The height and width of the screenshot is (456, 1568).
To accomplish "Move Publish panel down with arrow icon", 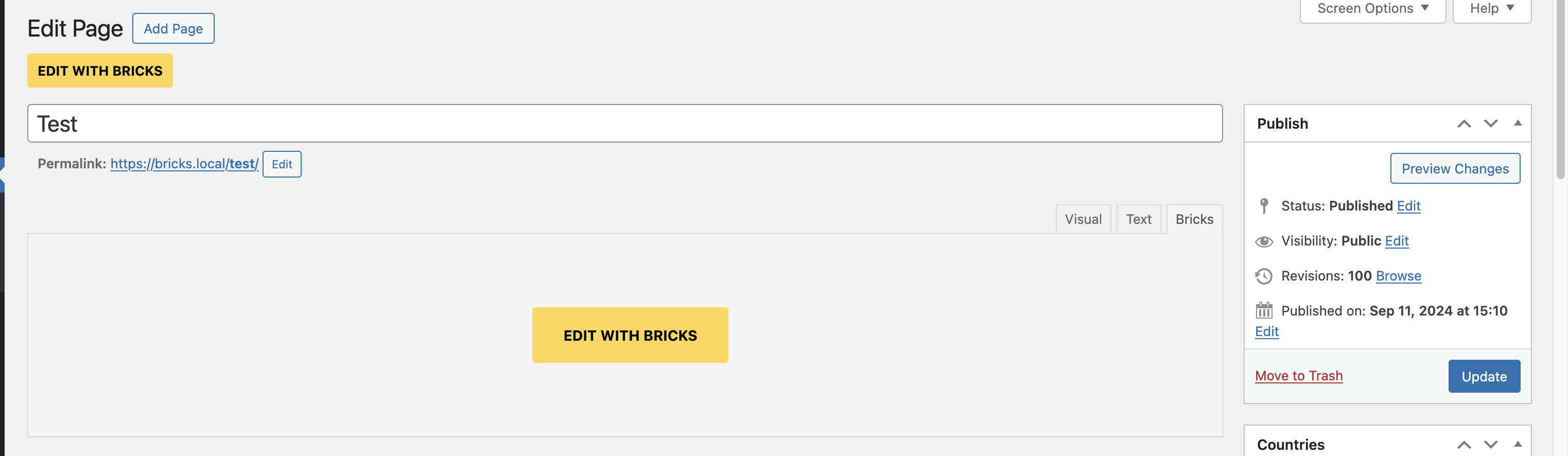I will click(x=1490, y=124).
